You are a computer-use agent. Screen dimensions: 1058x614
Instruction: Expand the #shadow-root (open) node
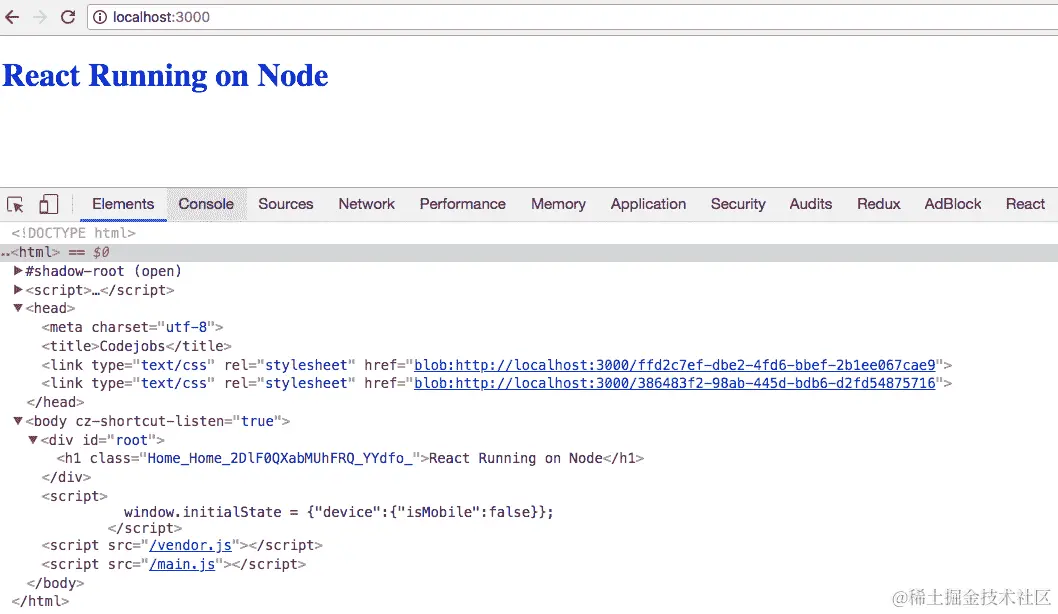(18, 271)
